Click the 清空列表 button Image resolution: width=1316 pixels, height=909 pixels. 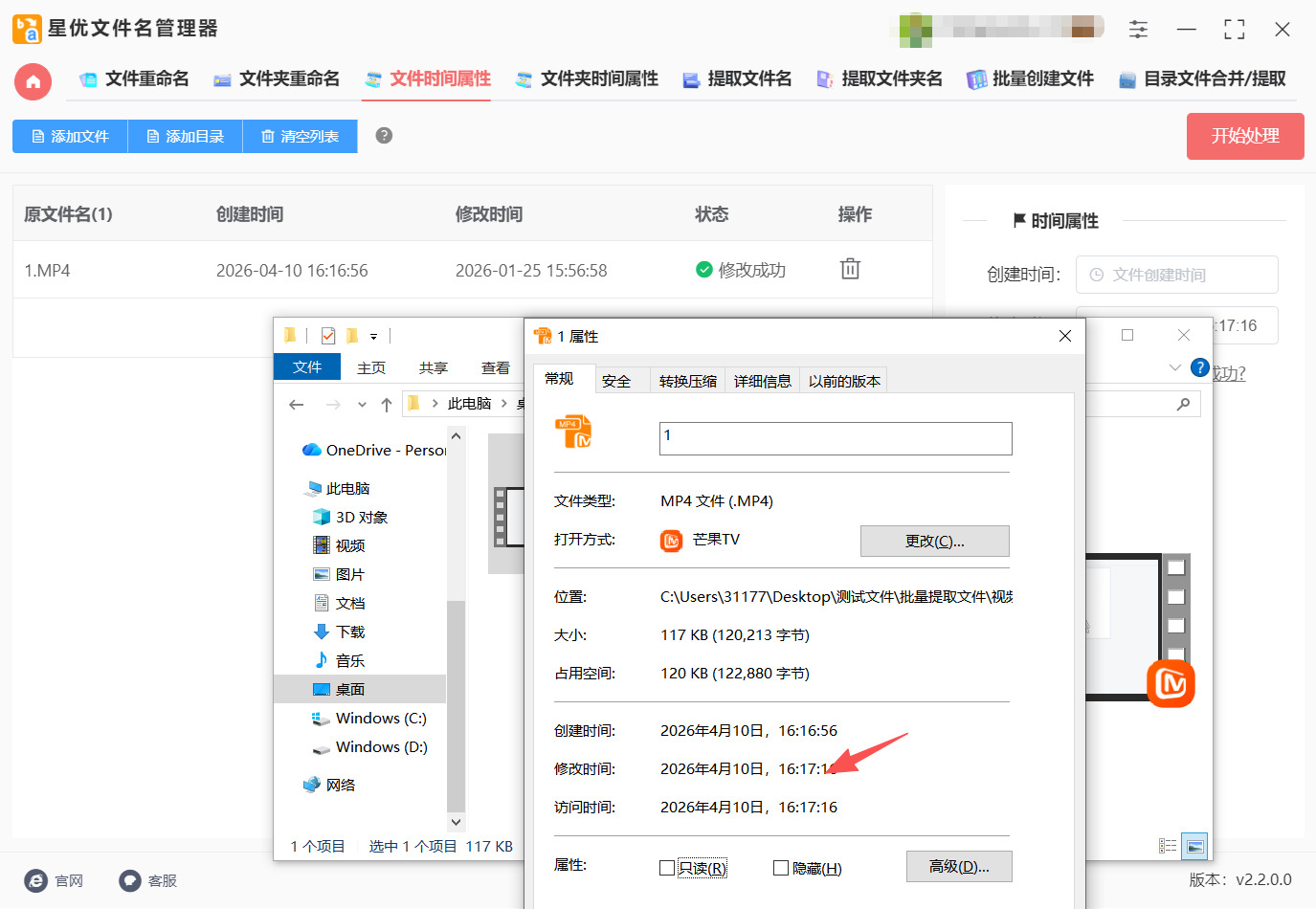300,136
